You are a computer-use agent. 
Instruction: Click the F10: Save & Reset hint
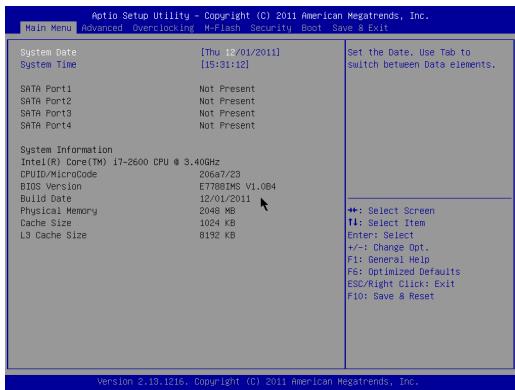pyautogui.click(x=391, y=296)
